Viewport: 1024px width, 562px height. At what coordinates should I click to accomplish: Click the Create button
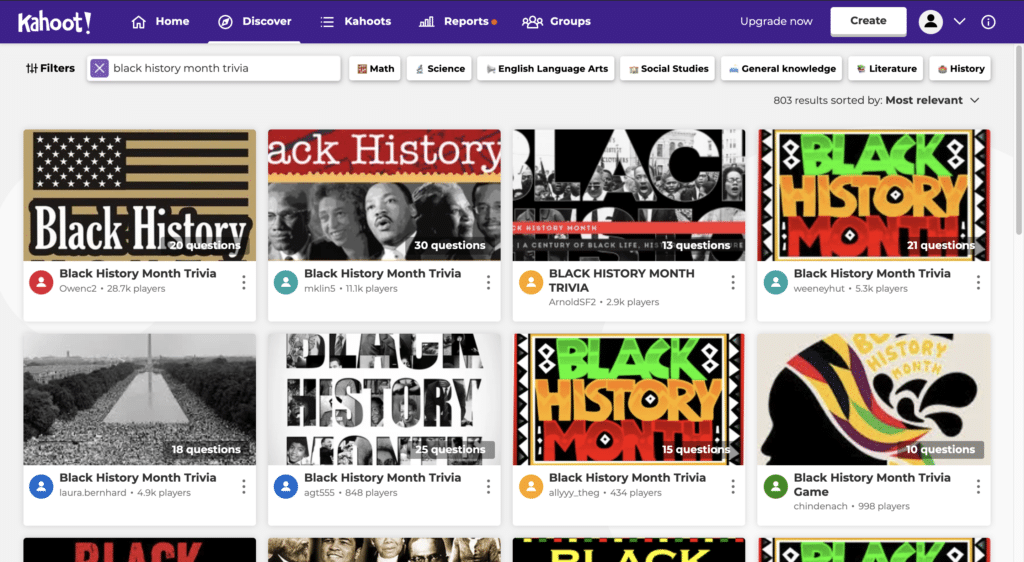coord(868,21)
